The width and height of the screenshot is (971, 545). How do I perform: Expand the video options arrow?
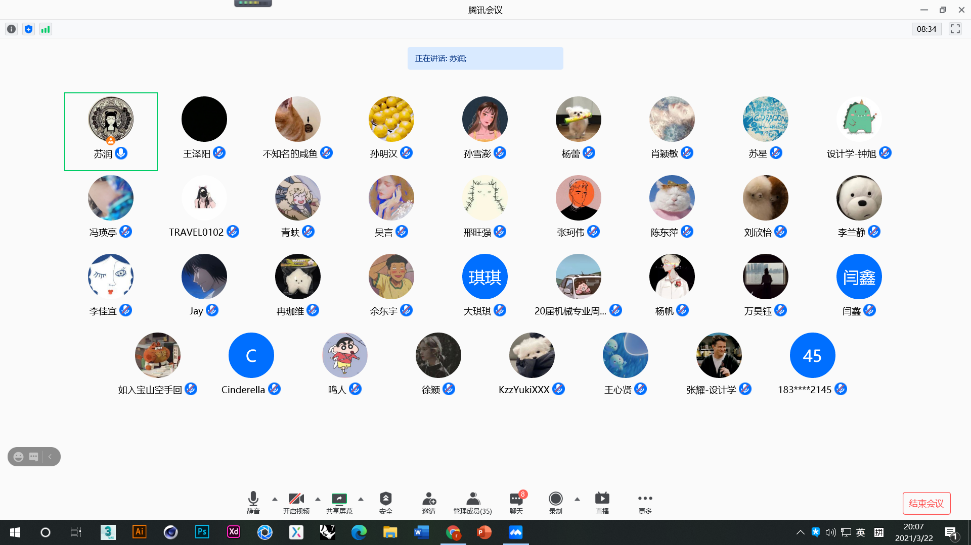(x=317, y=498)
